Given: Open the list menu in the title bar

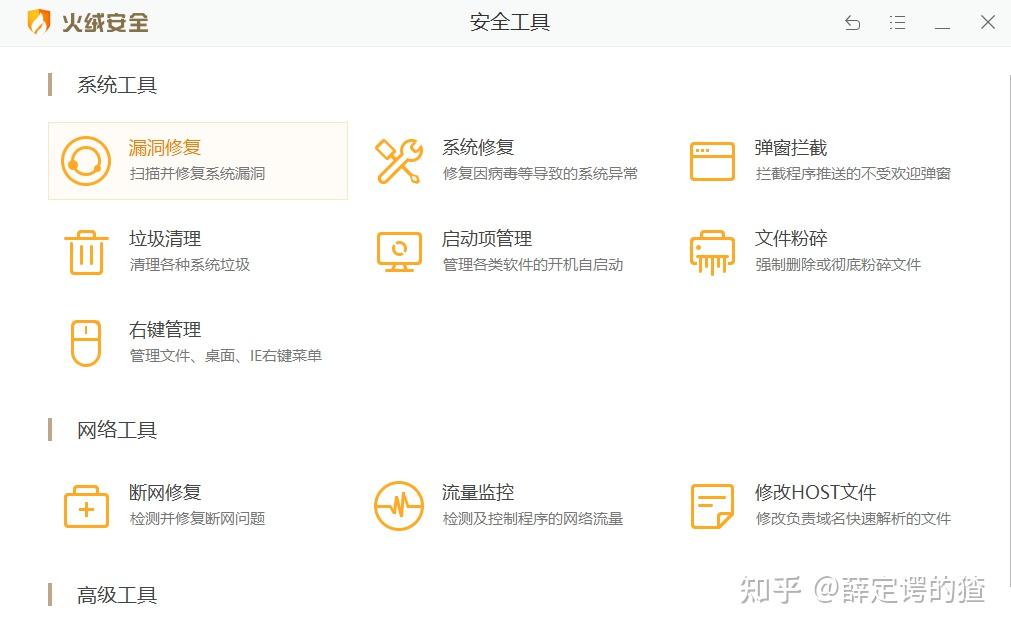Looking at the screenshot, I should click(897, 22).
